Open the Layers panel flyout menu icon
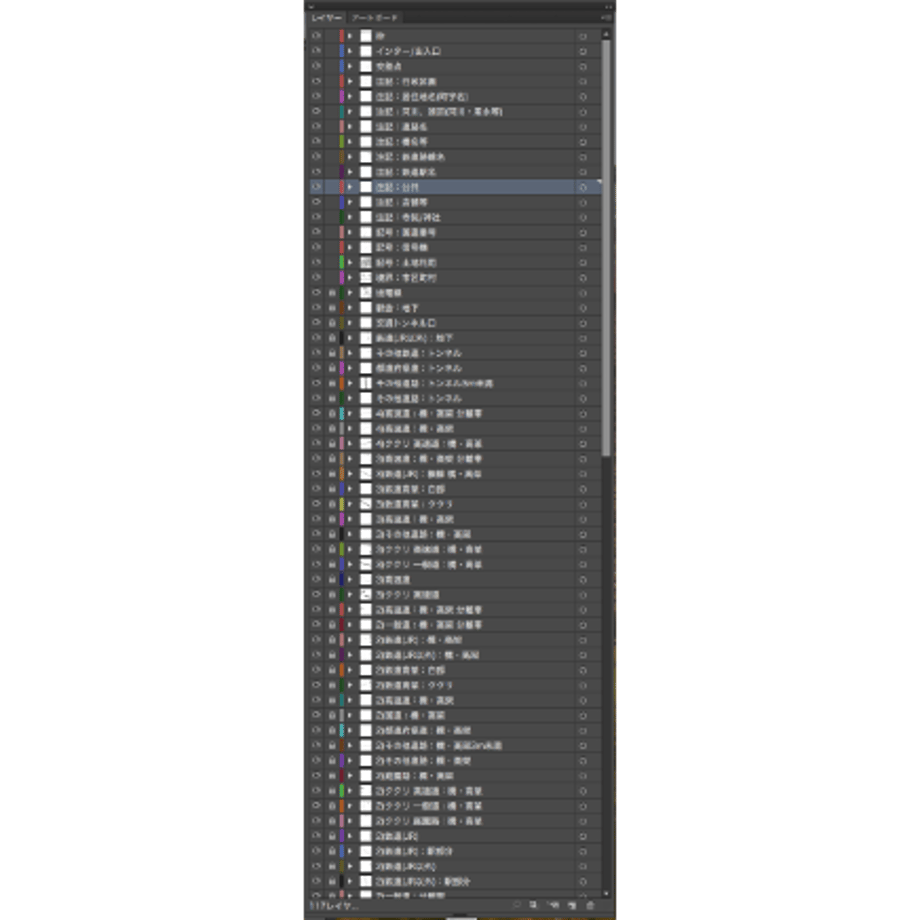 606,18
